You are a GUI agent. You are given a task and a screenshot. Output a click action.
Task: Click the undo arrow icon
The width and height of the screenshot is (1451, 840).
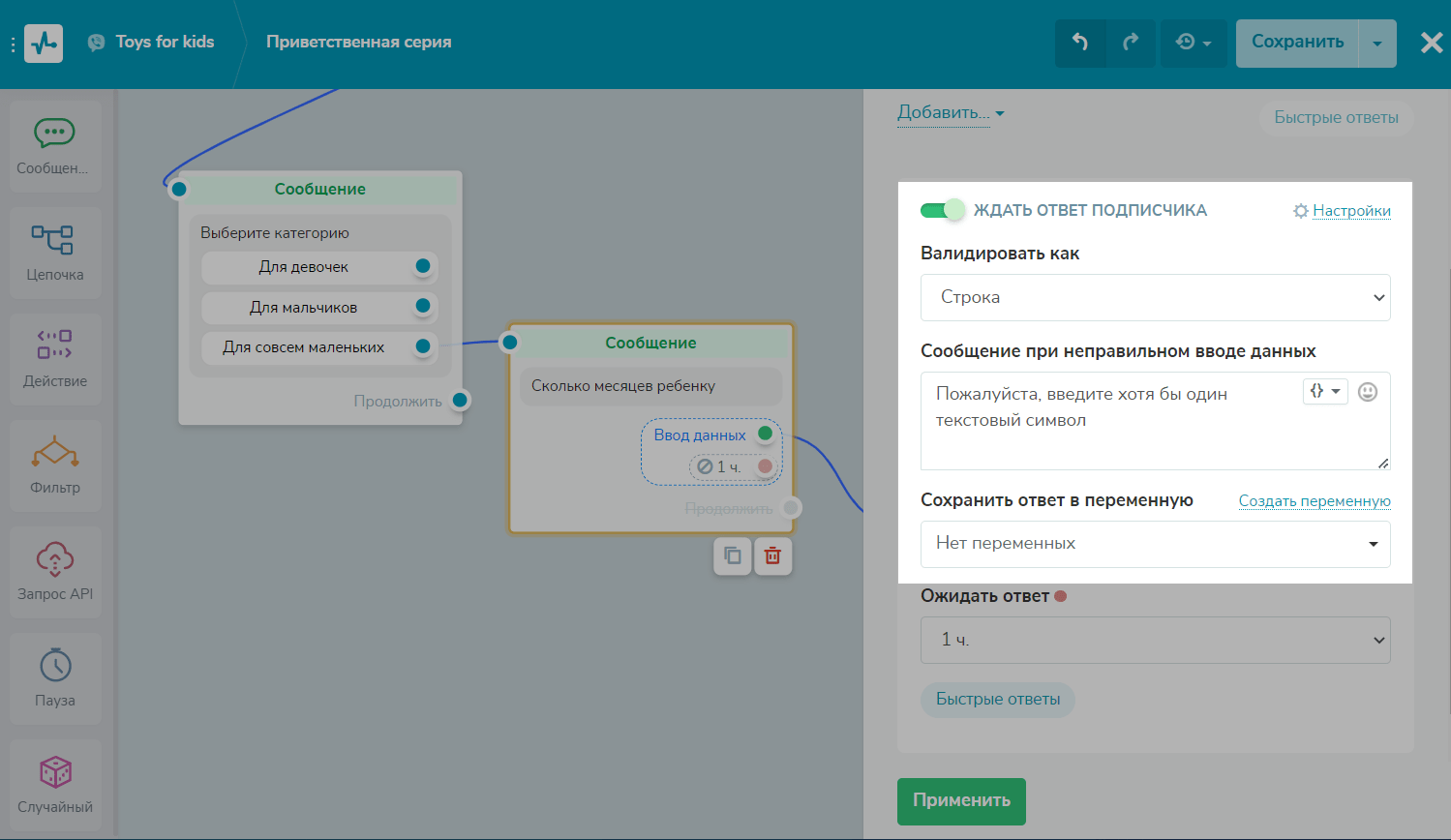[x=1080, y=43]
